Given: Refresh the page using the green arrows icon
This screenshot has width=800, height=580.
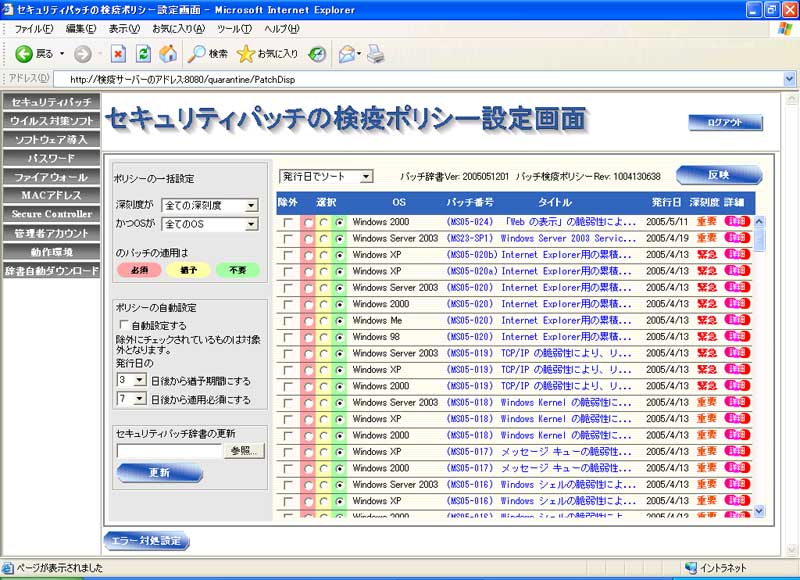Looking at the screenshot, I should [143, 54].
